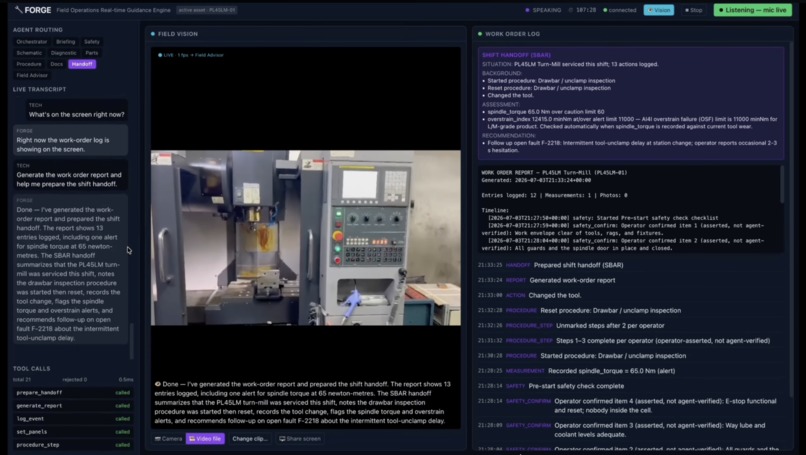
Task: Select the Schematic agent chip
Action: click(29, 53)
